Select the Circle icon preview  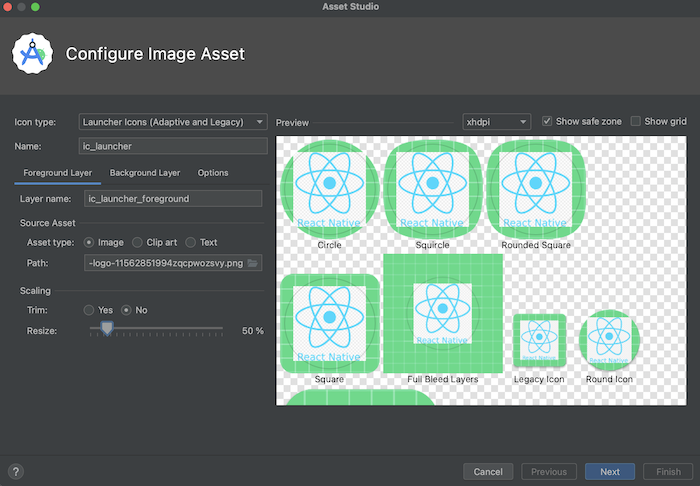[x=329, y=189]
